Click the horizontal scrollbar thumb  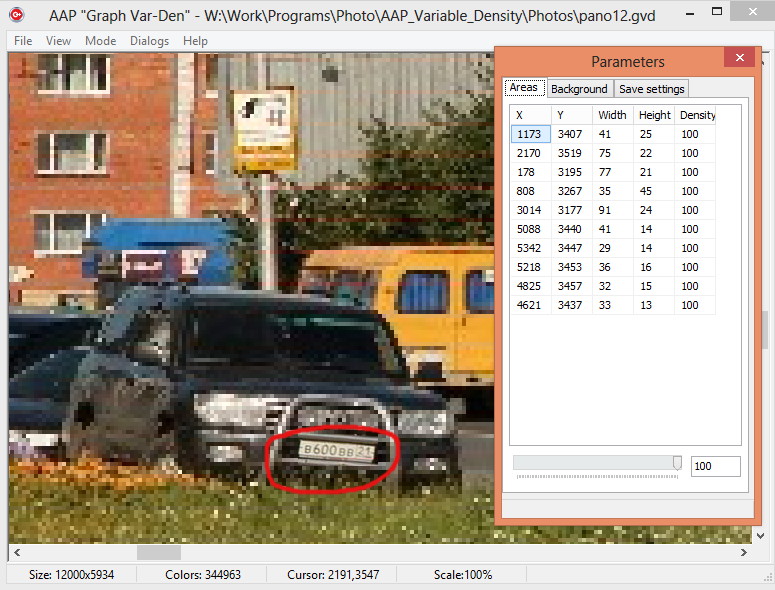(x=159, y=552)
